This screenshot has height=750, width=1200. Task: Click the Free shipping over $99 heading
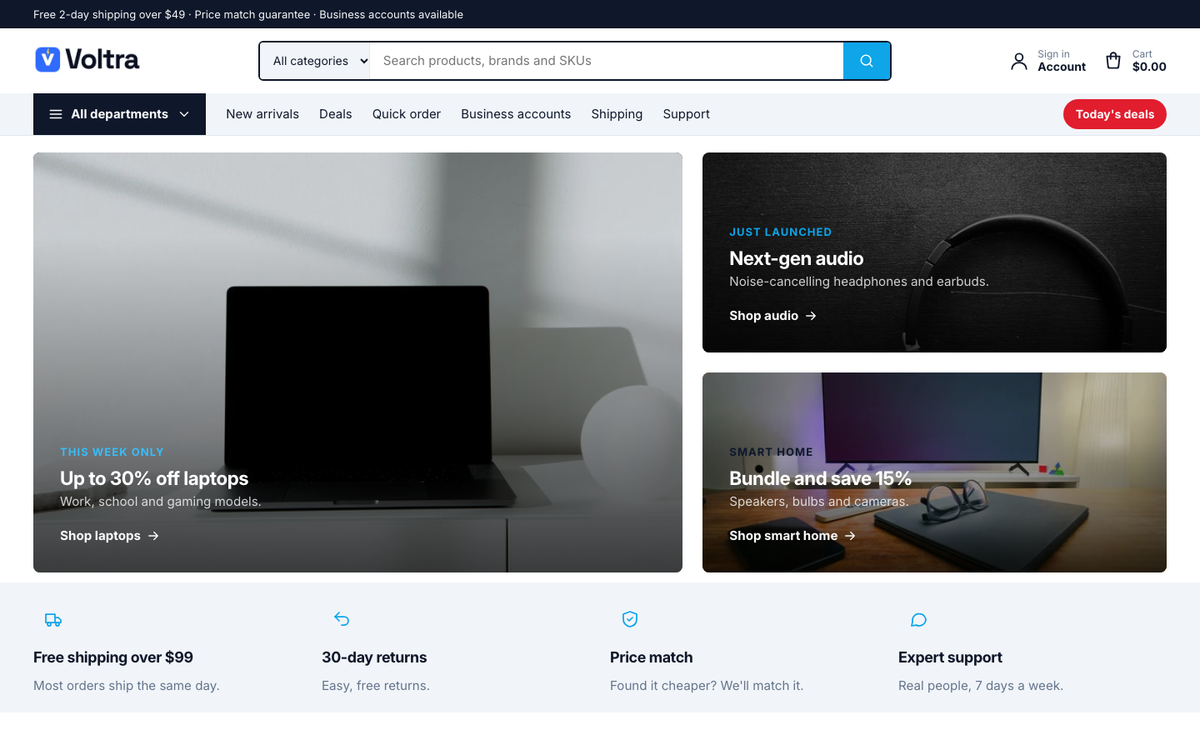pos(113,657)
